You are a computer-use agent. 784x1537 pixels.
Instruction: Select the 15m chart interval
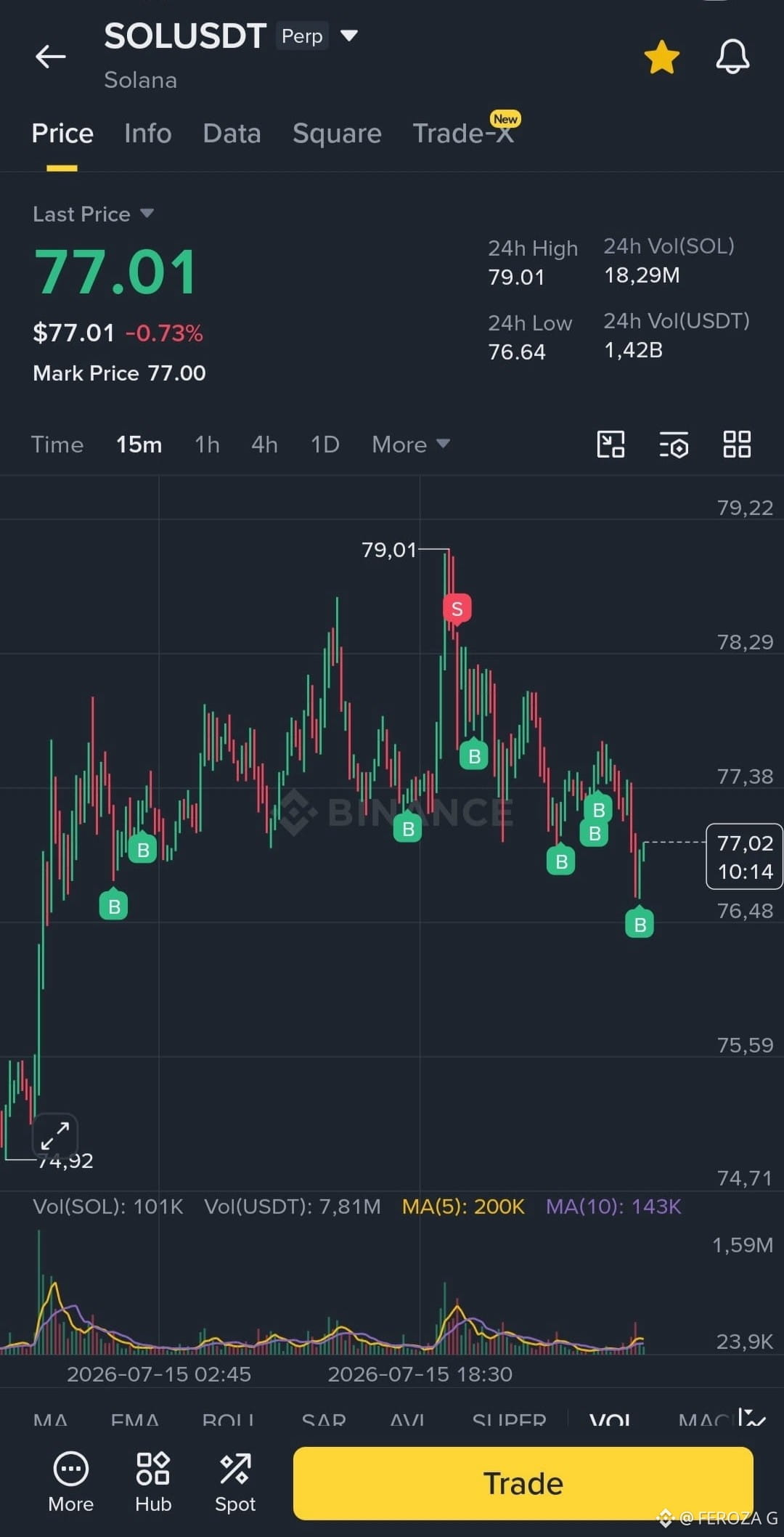139,444
